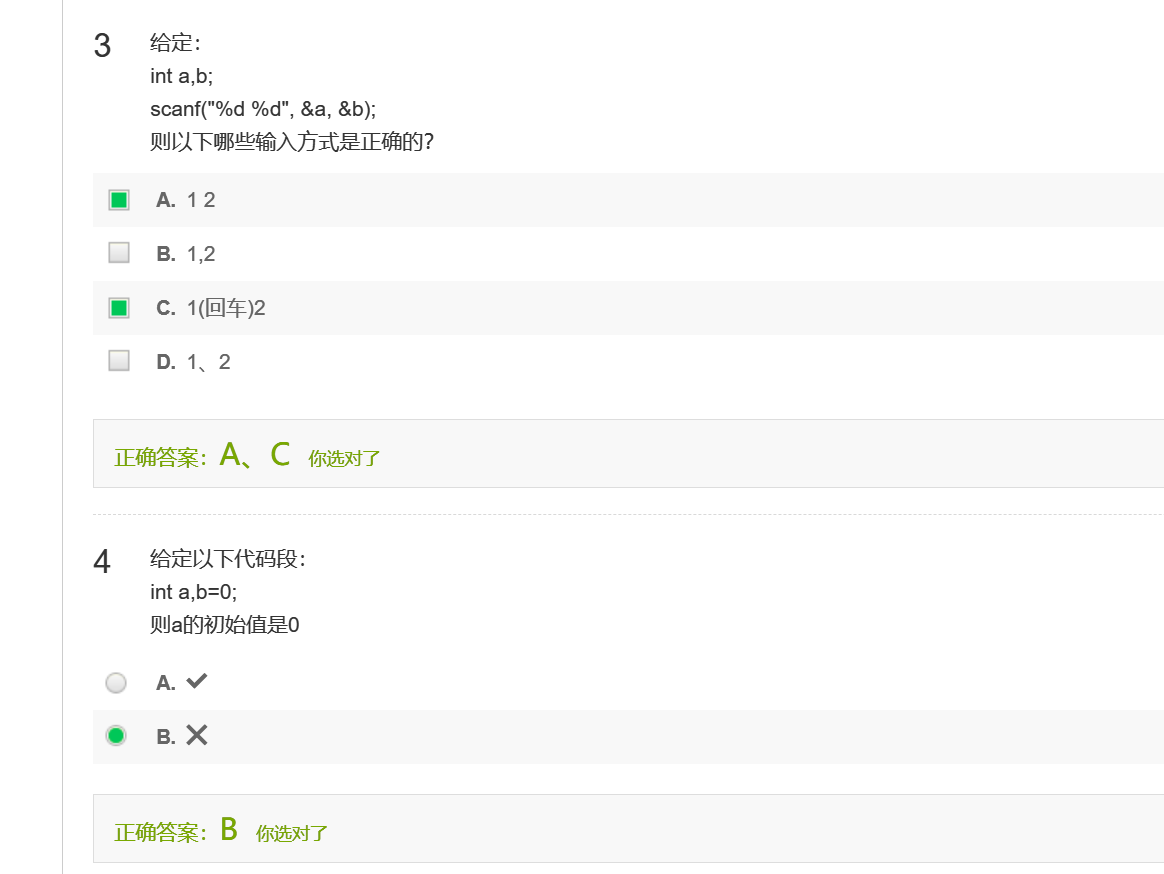Check option D checkbox with answer 1、2

coord(119,361)
